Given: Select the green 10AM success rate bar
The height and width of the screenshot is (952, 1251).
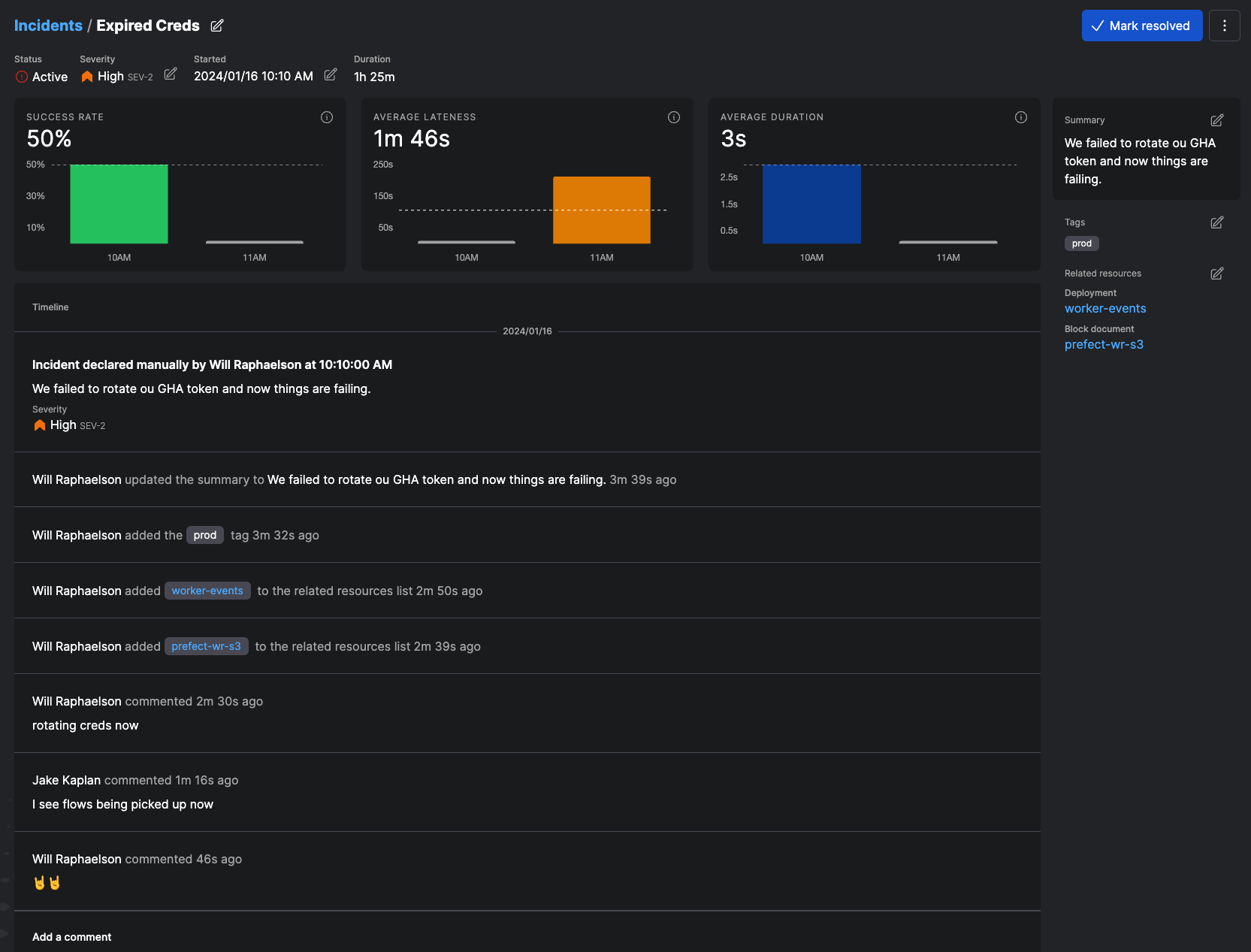Looking at the screenshot, I should [119, 204].
